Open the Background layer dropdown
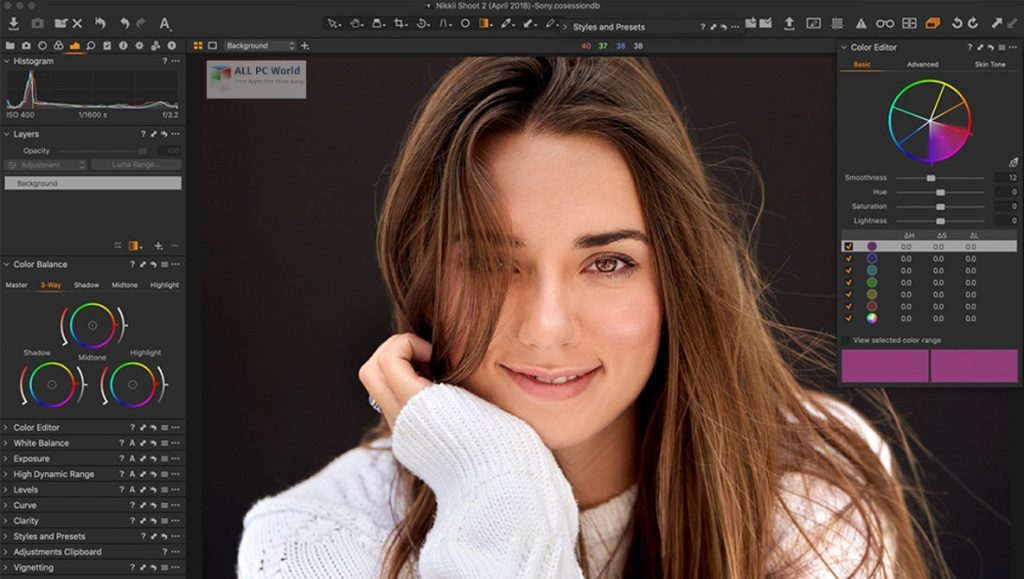Viewport: 1024px width, 579px height. (260, 46)
